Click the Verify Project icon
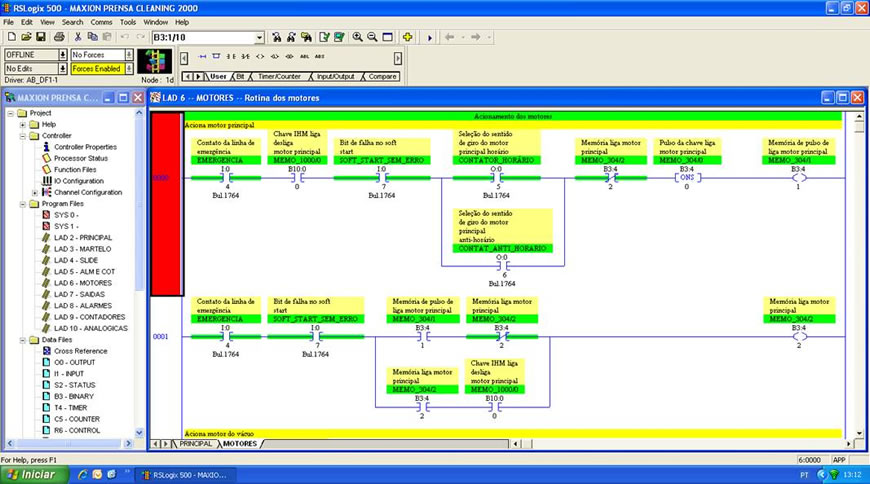Viewport: 870px width, 484px height. (x=339, y=37)
